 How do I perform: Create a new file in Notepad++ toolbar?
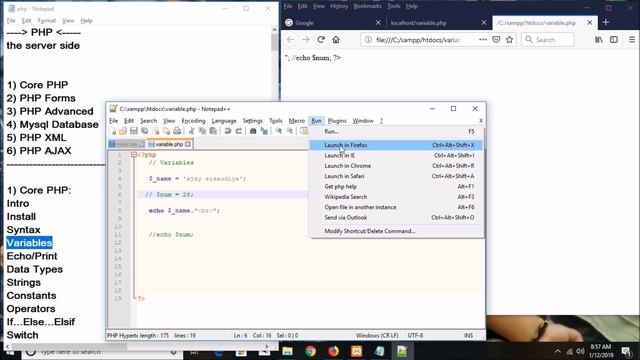(113, 131)
